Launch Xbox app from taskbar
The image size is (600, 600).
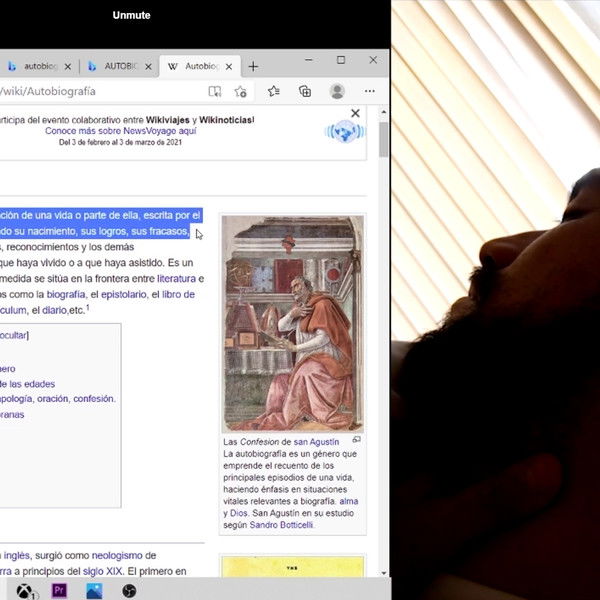coord(25,590)
